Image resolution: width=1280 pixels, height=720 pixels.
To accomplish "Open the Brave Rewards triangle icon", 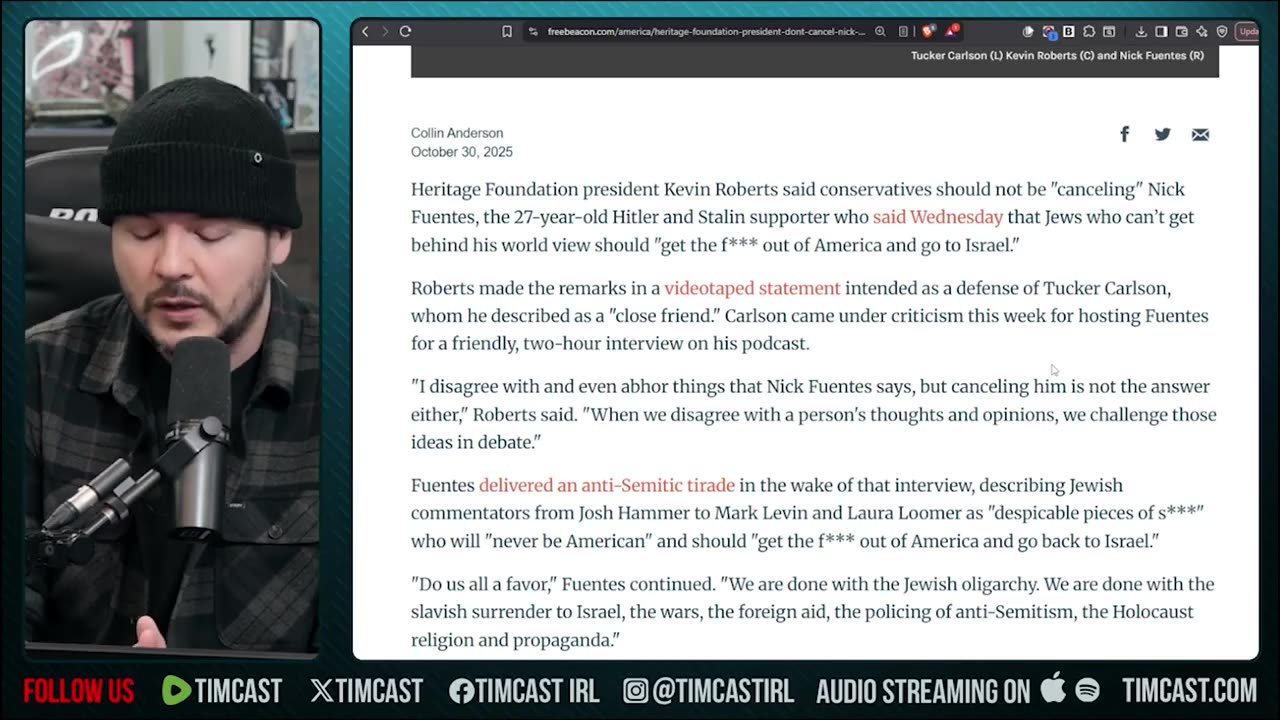I will pos(951,32).
